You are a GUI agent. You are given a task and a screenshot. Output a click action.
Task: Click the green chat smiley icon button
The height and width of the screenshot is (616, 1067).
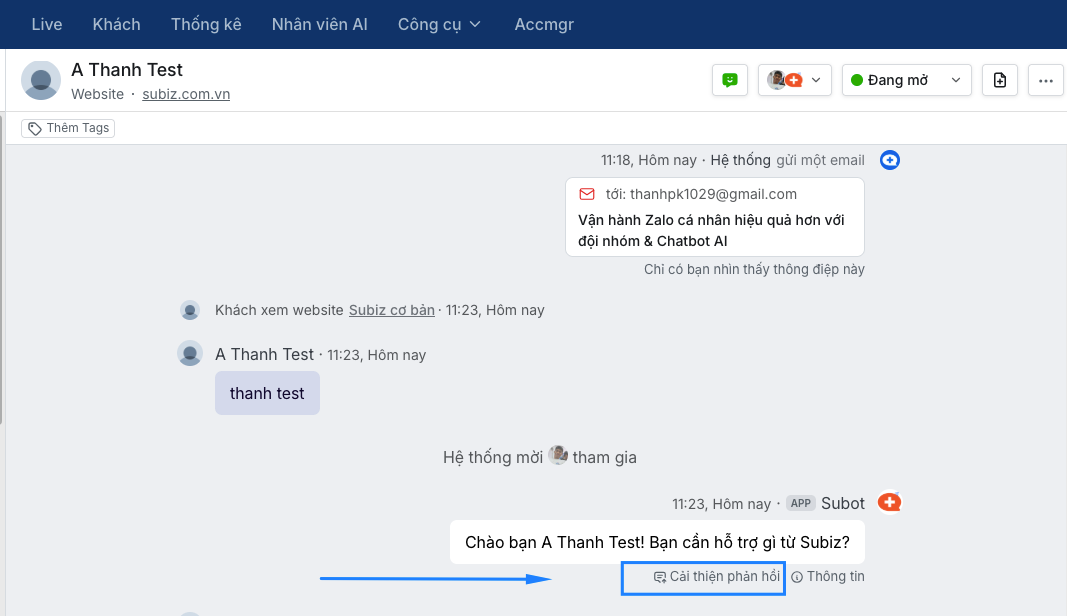click(730, 80)
